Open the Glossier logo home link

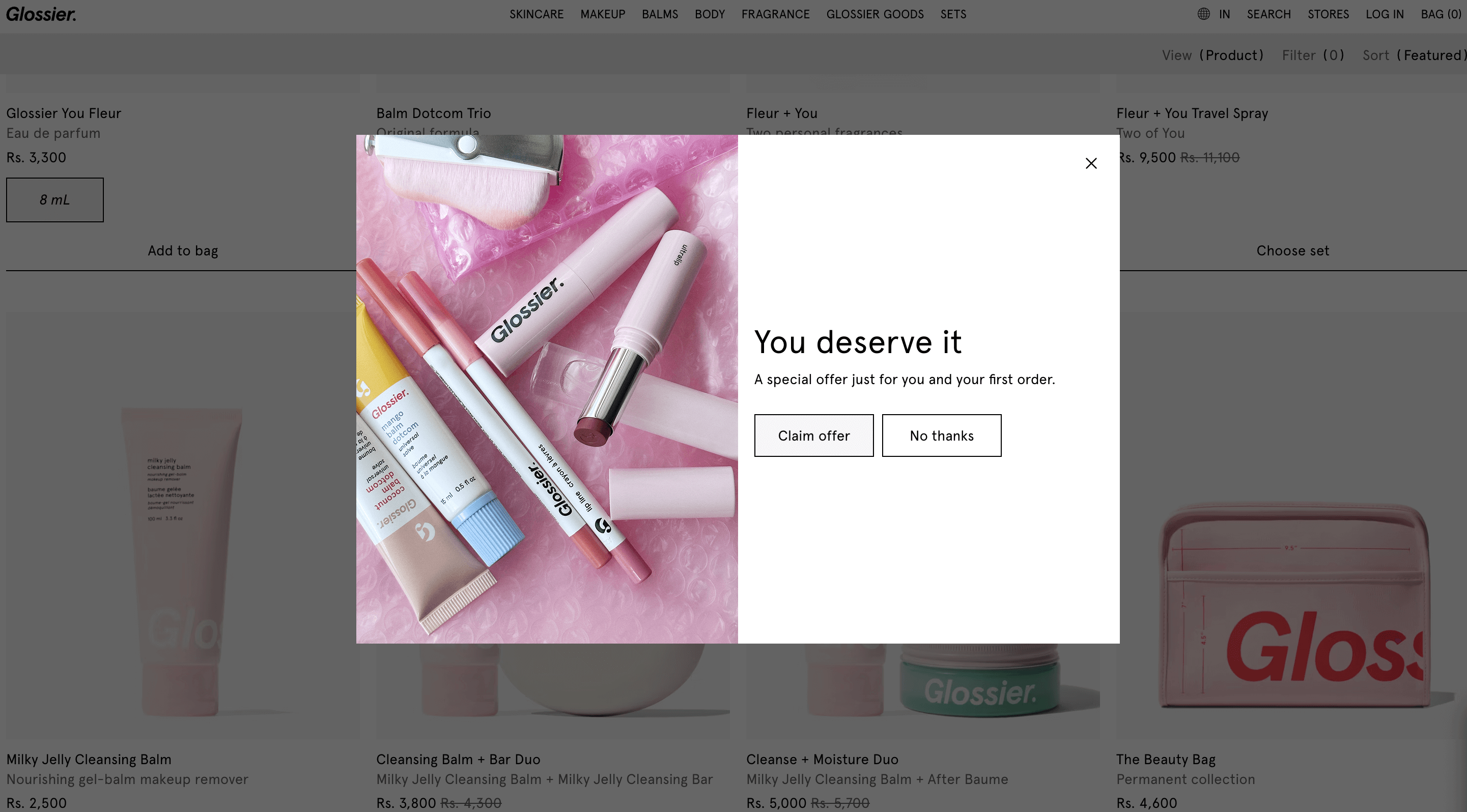[x=41, y=14]
